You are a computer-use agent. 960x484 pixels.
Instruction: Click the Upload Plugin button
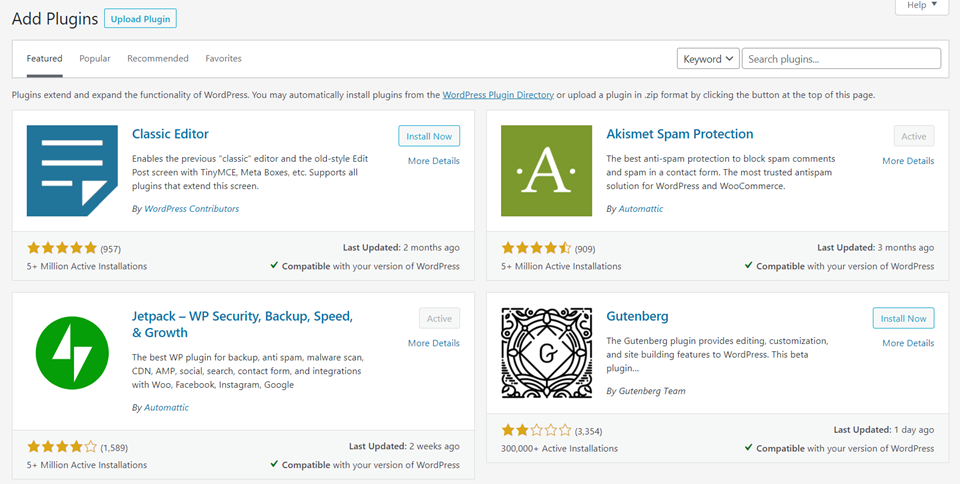click(140, 19)
